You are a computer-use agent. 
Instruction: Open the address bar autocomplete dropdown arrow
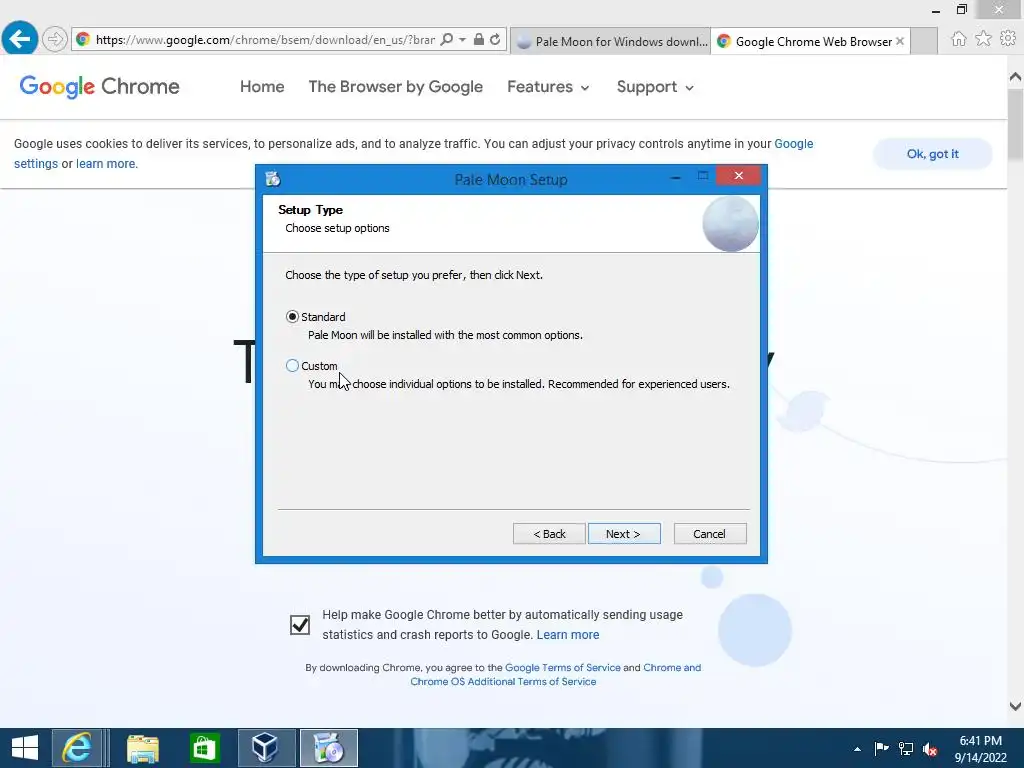462,39
